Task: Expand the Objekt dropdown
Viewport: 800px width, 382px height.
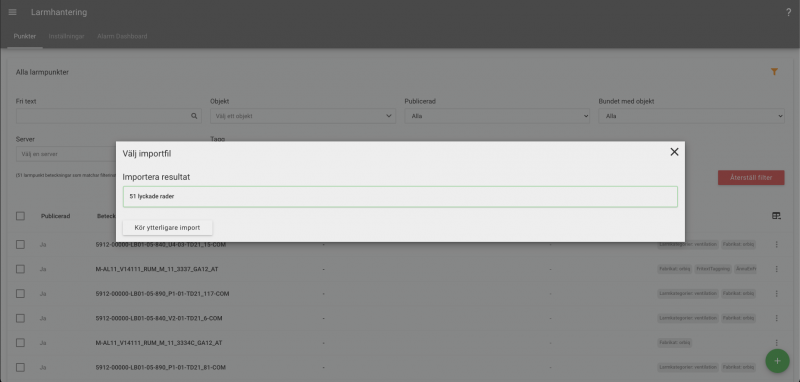Action: click(x=303, y=116)
